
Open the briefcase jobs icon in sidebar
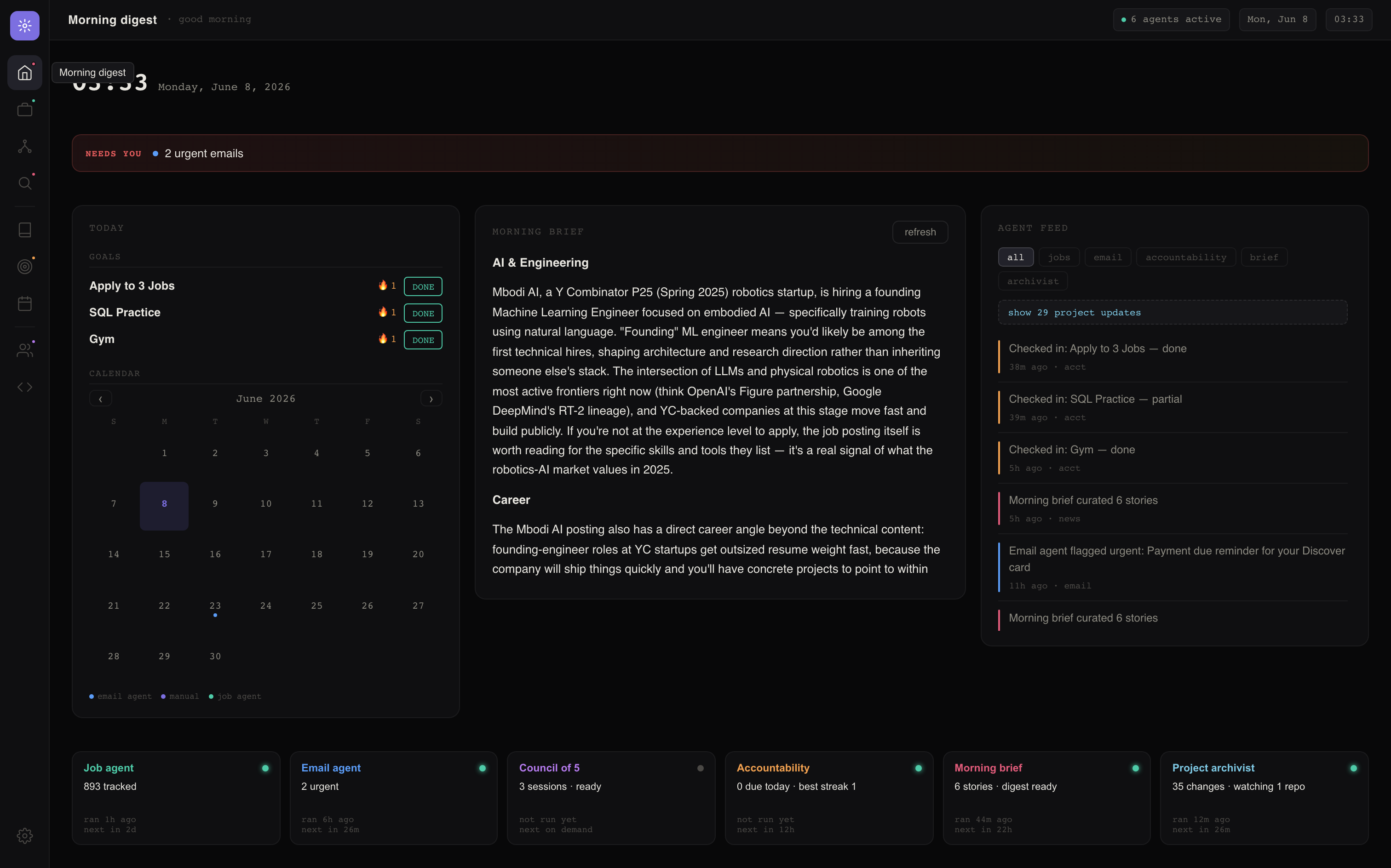25,109
